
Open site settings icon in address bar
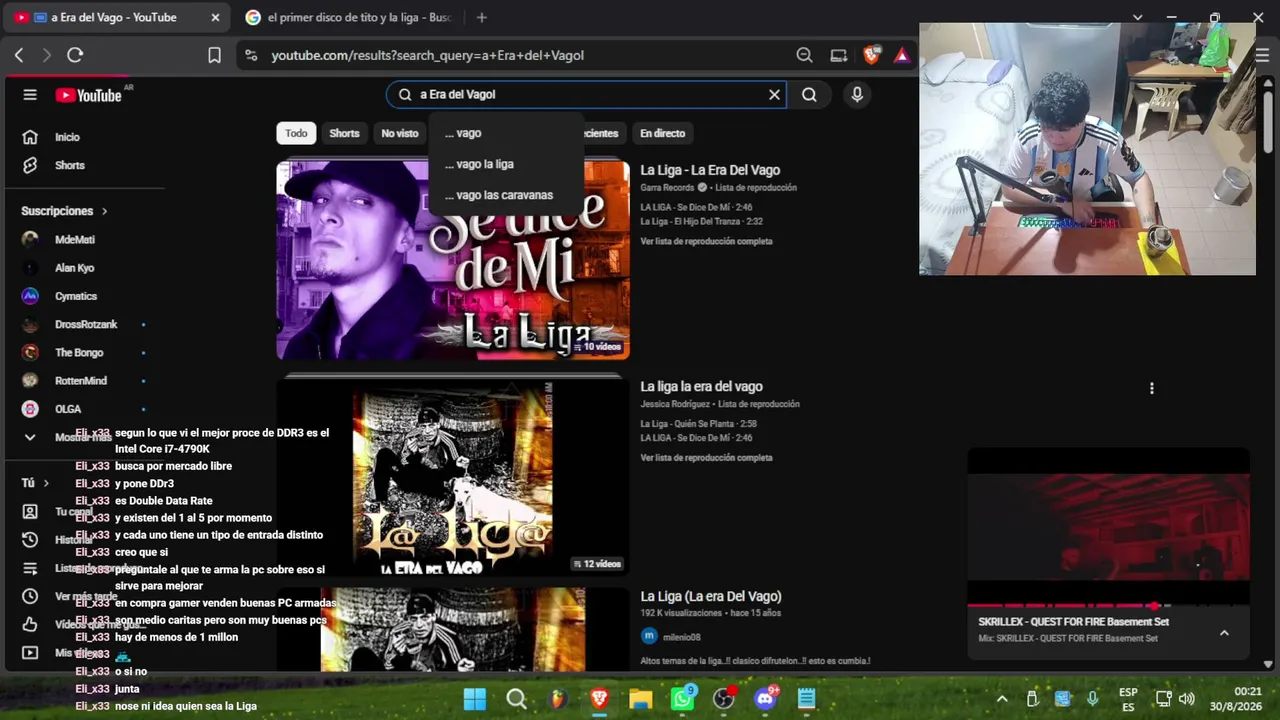point(251,55)
